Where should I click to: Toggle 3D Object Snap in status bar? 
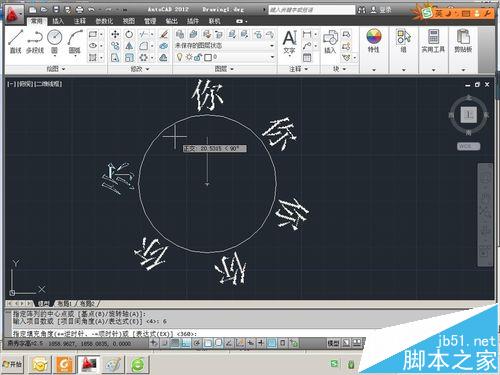coord(218,343)
